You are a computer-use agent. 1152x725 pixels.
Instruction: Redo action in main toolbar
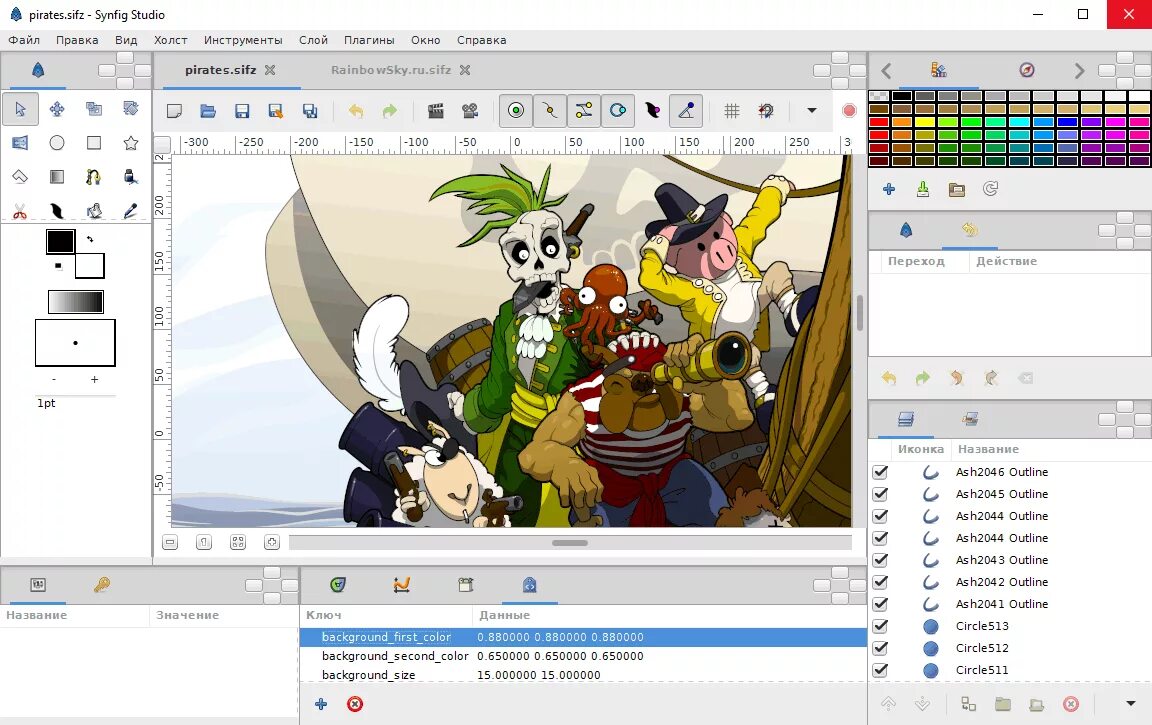(389, 111)
